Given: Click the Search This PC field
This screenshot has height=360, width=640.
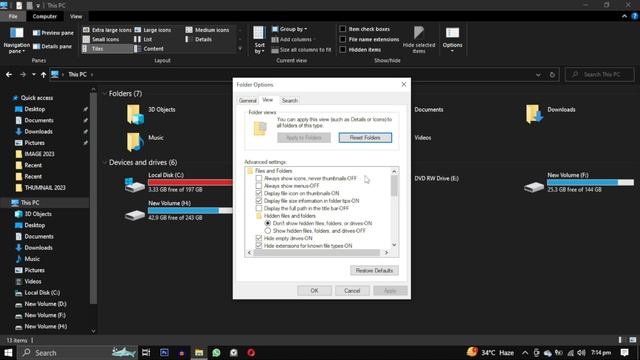Looking at the screenshot, I should pyautogui.click(x=600, y=75).
